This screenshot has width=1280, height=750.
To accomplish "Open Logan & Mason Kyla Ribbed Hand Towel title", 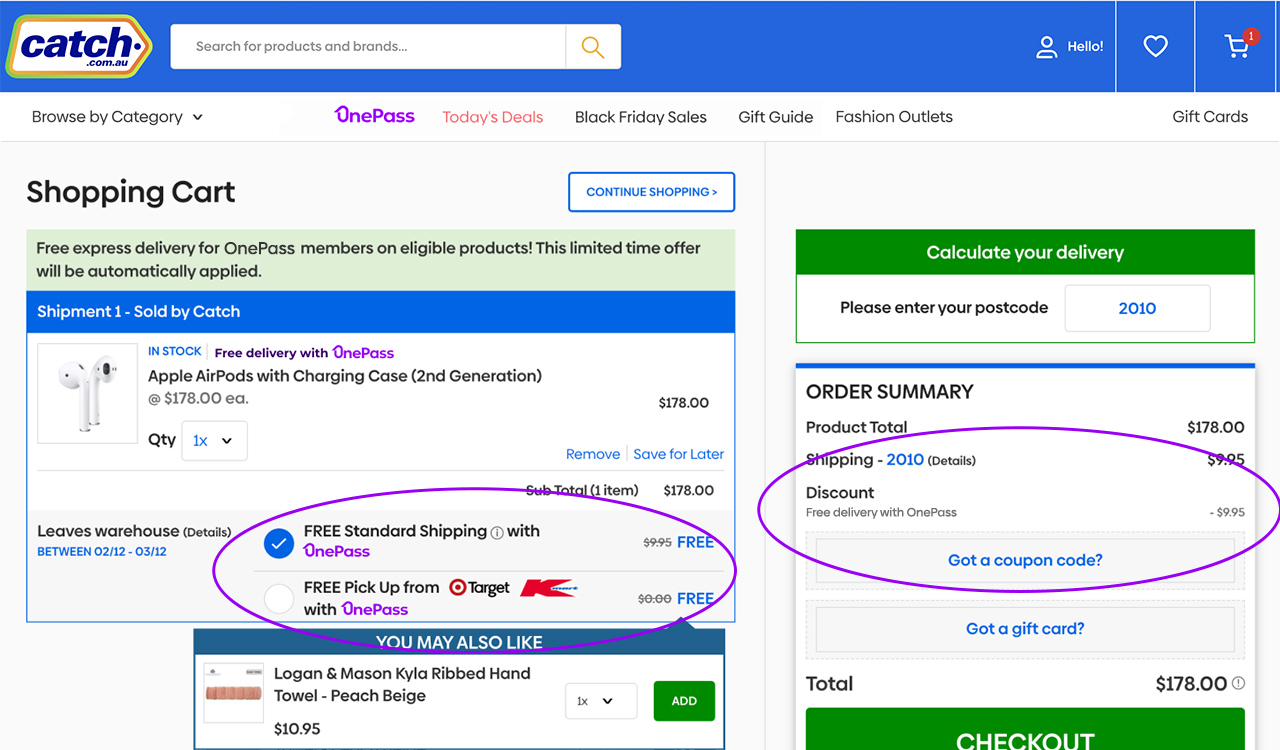I will click(x=402, y=685).
